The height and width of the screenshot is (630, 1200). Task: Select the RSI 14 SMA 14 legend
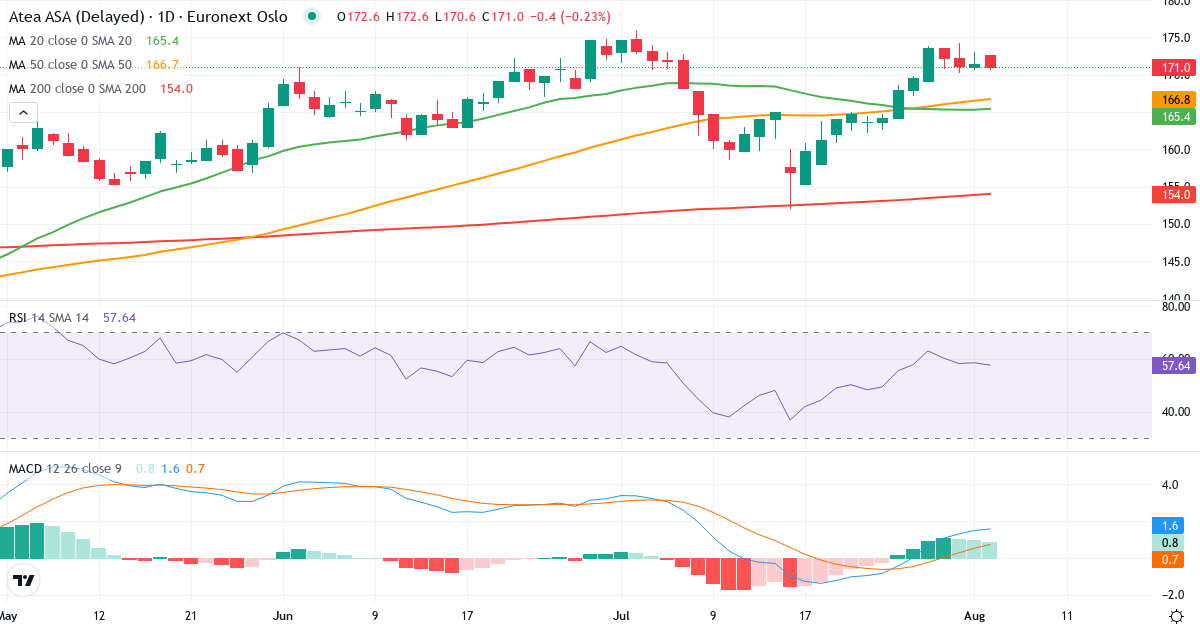[x=49, y=318]
